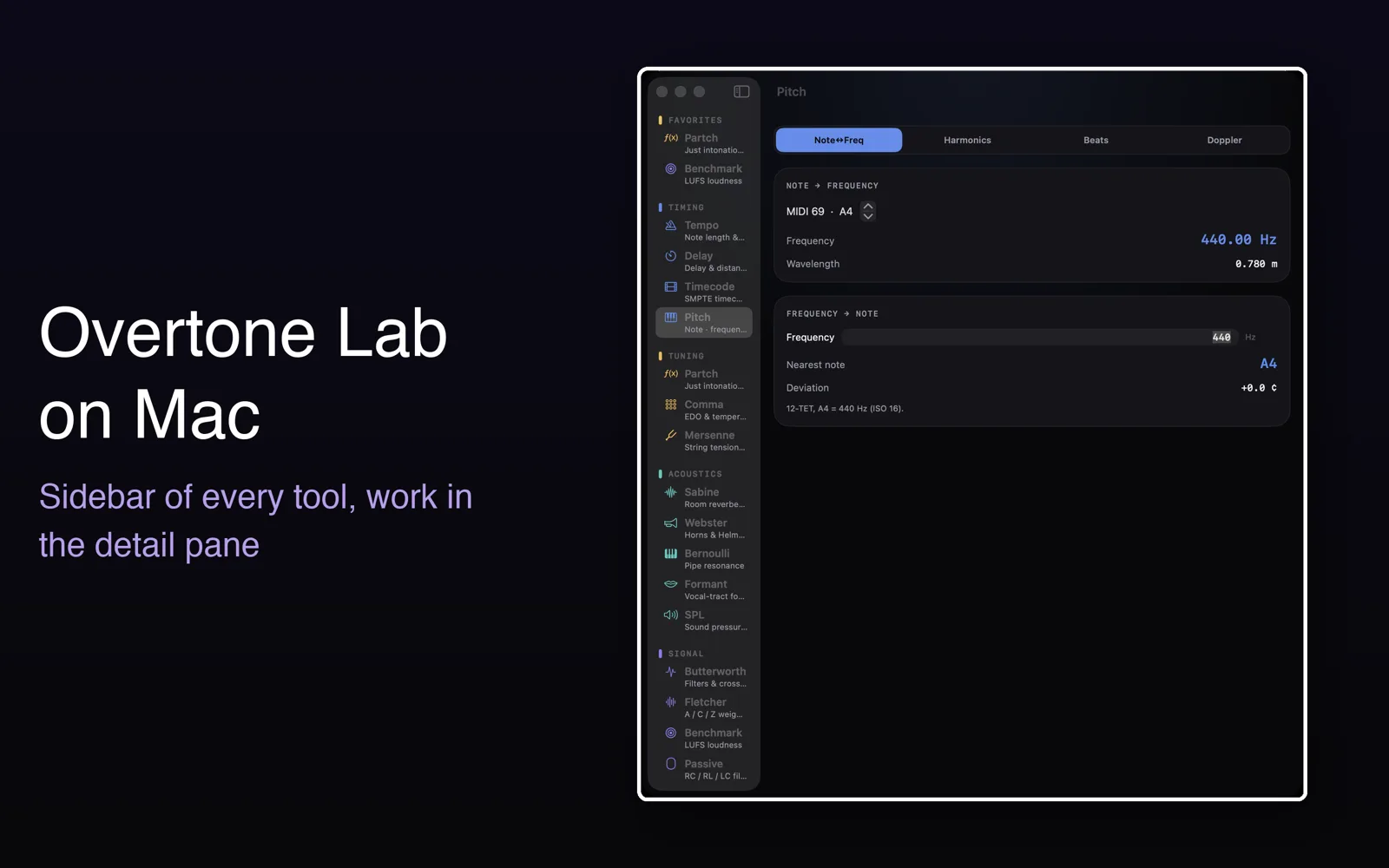Open Timecode tool label in sidebar
Image resolution: width=1389 pixels, height=868 pixels.
click(709, 286)
